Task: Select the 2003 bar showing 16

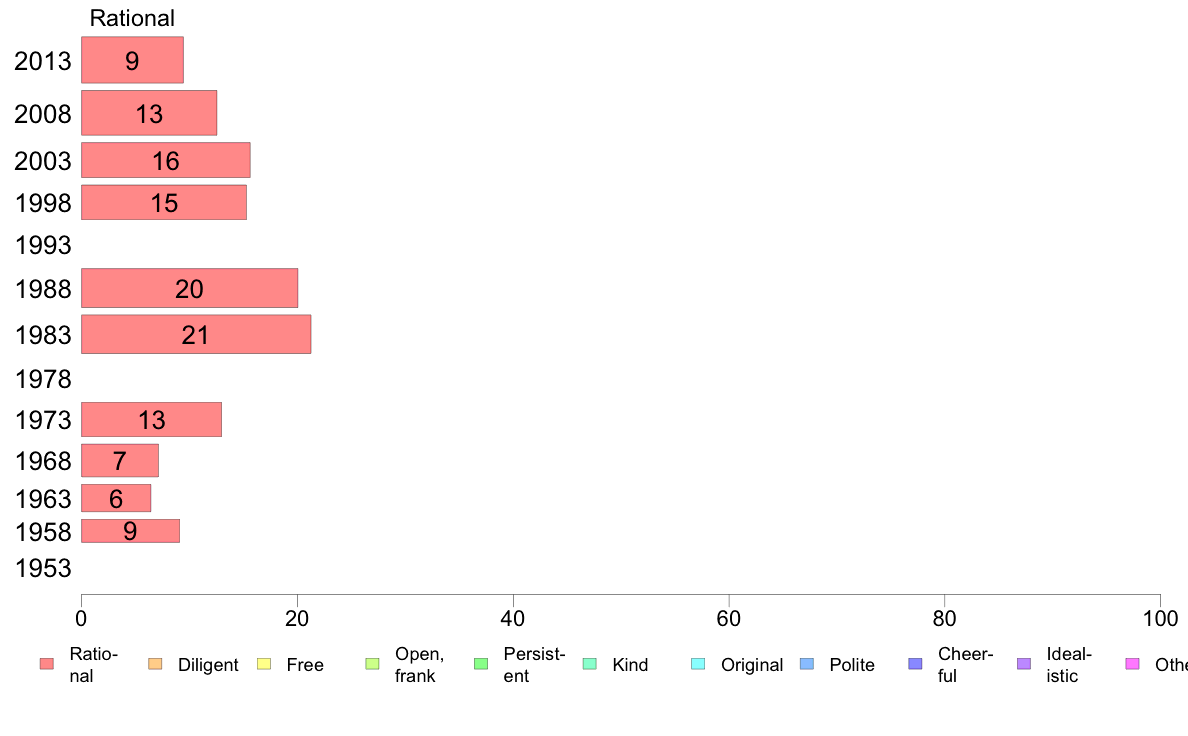Action: pyautogui.click(x=166, y=160)
